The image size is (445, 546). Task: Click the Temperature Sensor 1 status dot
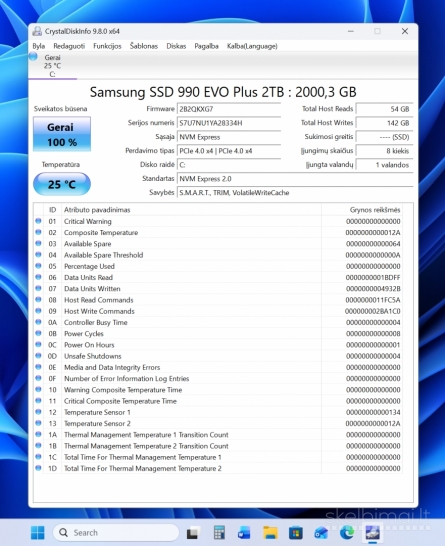[38, 412]
